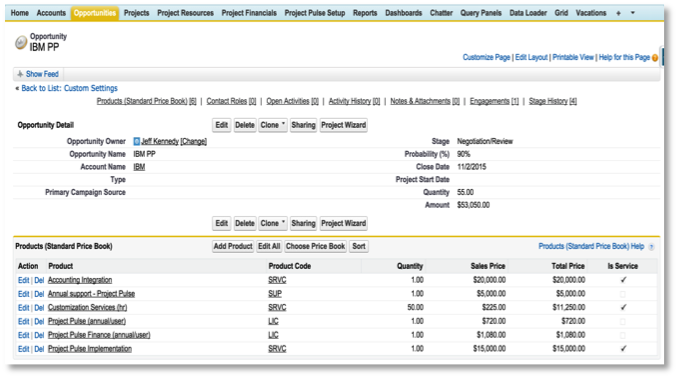The width and height of the screenshot is (678, 378).
Task: Open Project Pulse Finance (annual/user) link
Action: click(99, 335)
